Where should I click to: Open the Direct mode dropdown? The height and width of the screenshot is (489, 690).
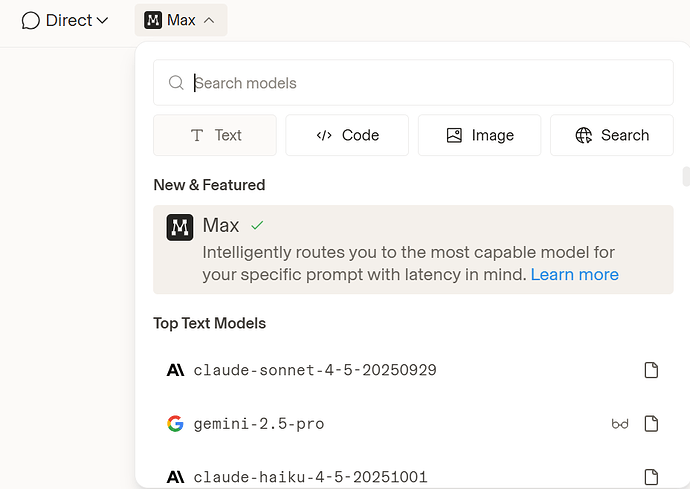(65, 20)
